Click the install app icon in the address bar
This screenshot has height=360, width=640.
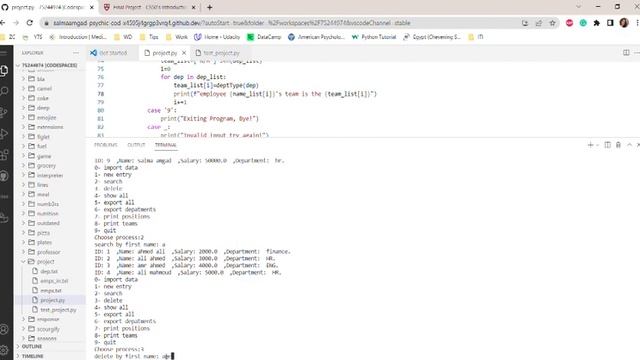(525, 23)
